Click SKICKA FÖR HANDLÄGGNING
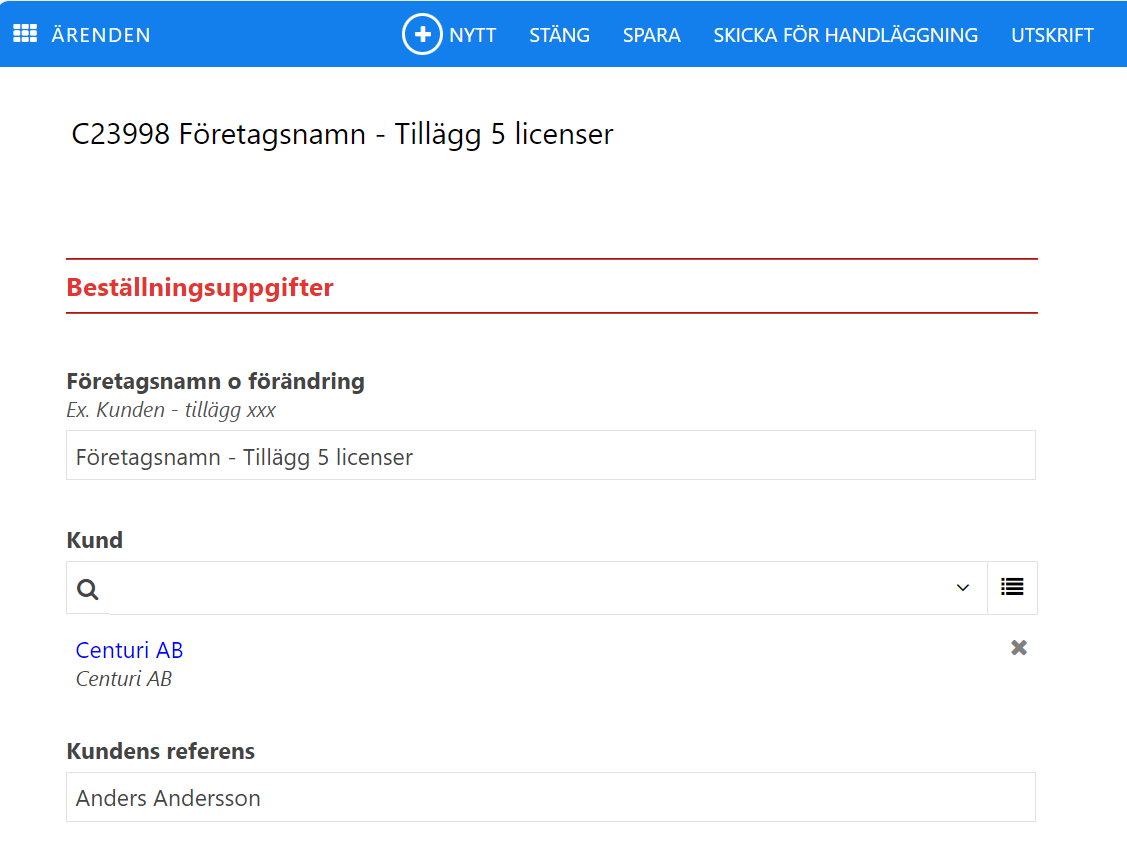The height and width of the screenshot is (847, 1127). (x=845, y=35)
